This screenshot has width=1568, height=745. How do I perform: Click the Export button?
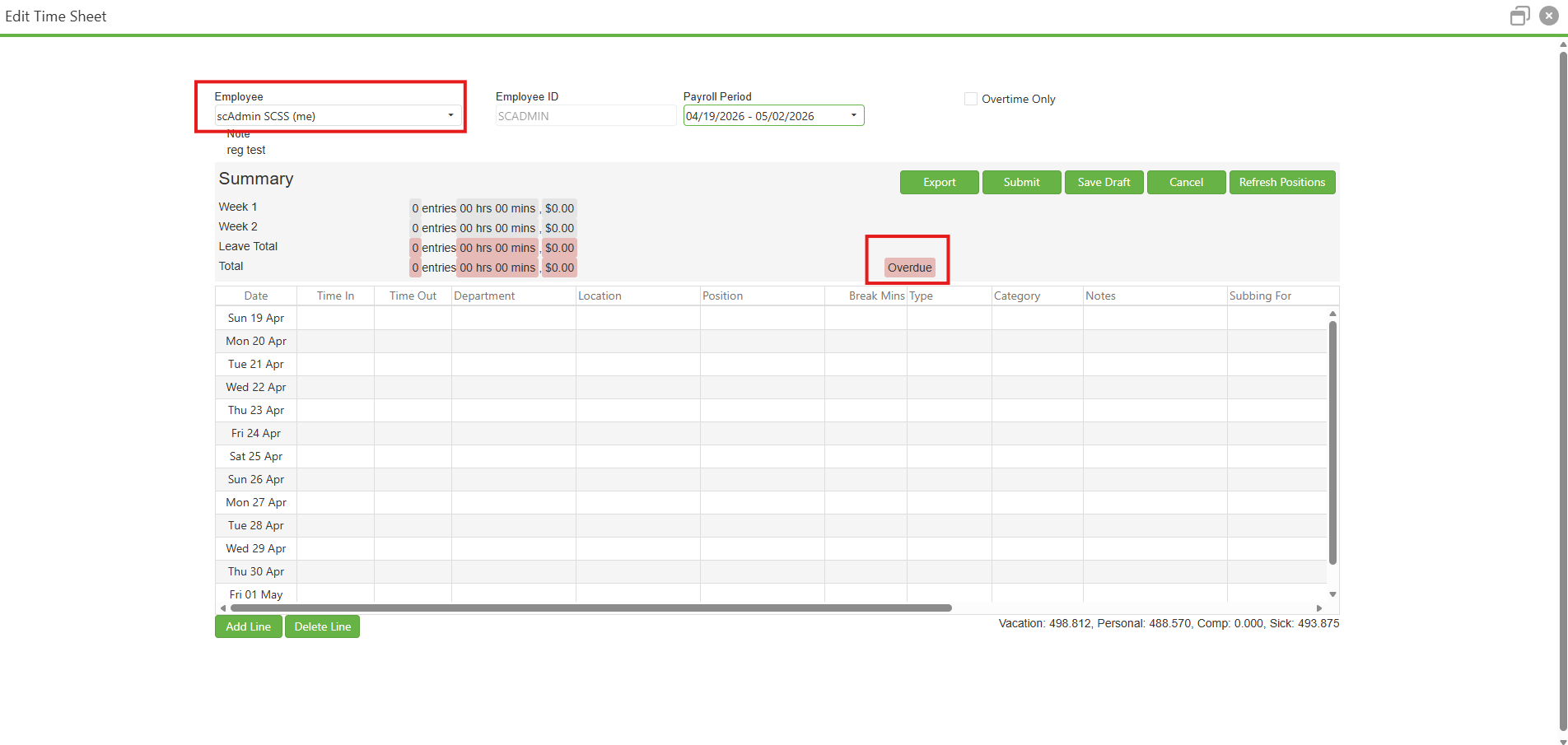coord(940,182)
